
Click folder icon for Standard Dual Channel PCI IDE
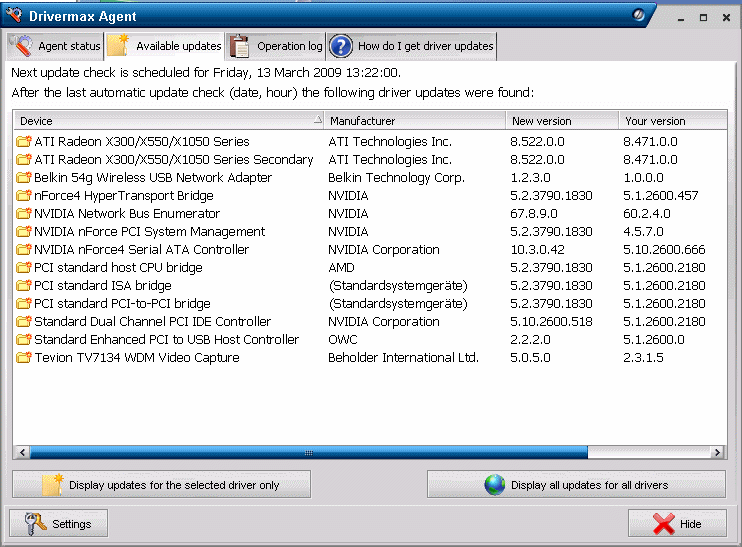[23, 321]
